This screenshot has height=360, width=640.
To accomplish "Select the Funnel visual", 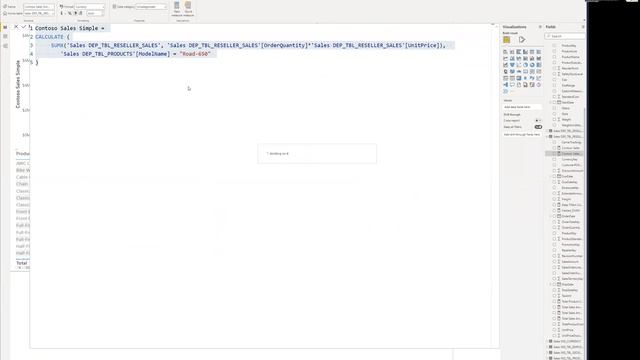I will pos(512,65).
